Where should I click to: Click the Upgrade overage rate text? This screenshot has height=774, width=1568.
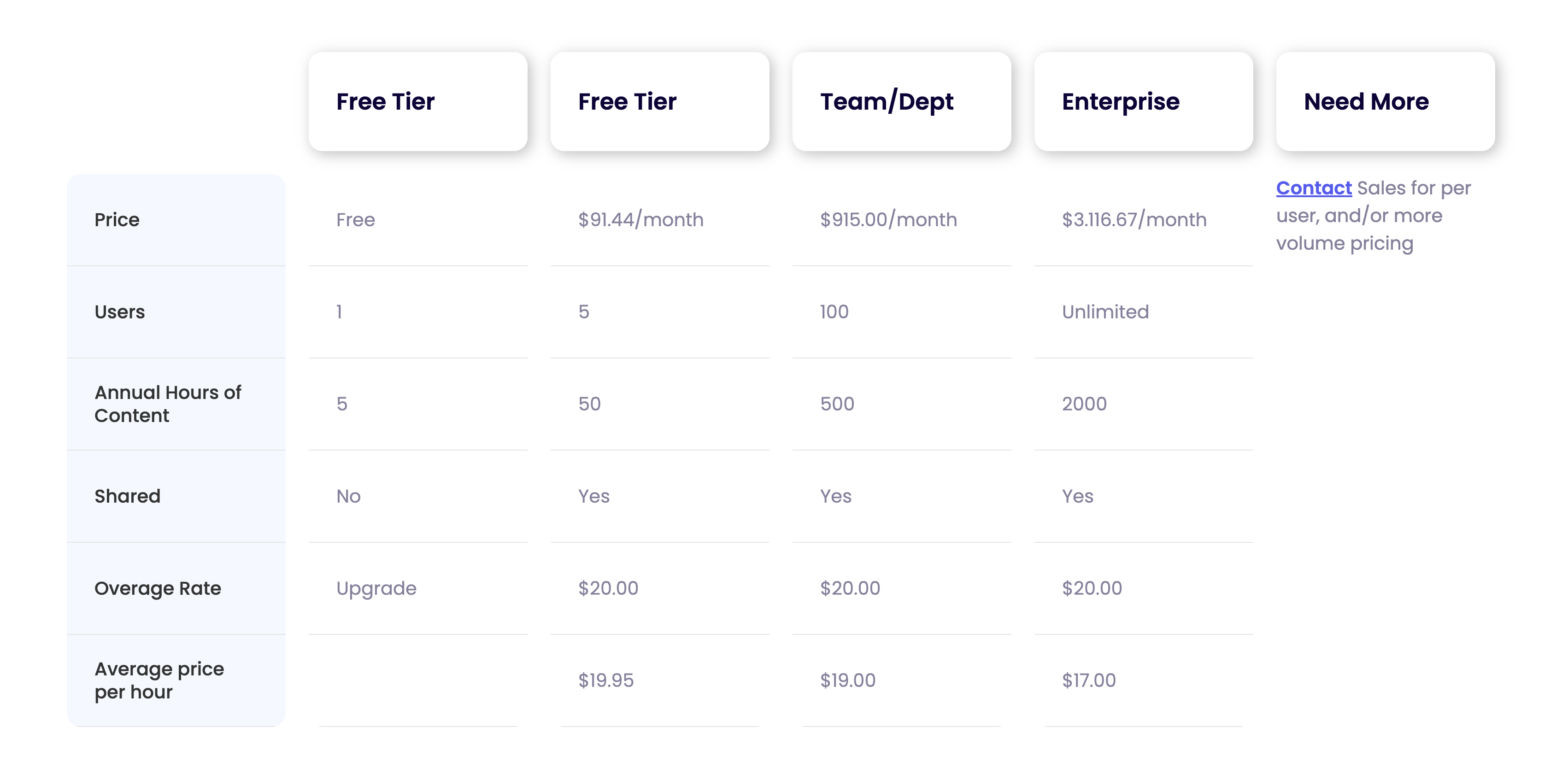(376, 588)
